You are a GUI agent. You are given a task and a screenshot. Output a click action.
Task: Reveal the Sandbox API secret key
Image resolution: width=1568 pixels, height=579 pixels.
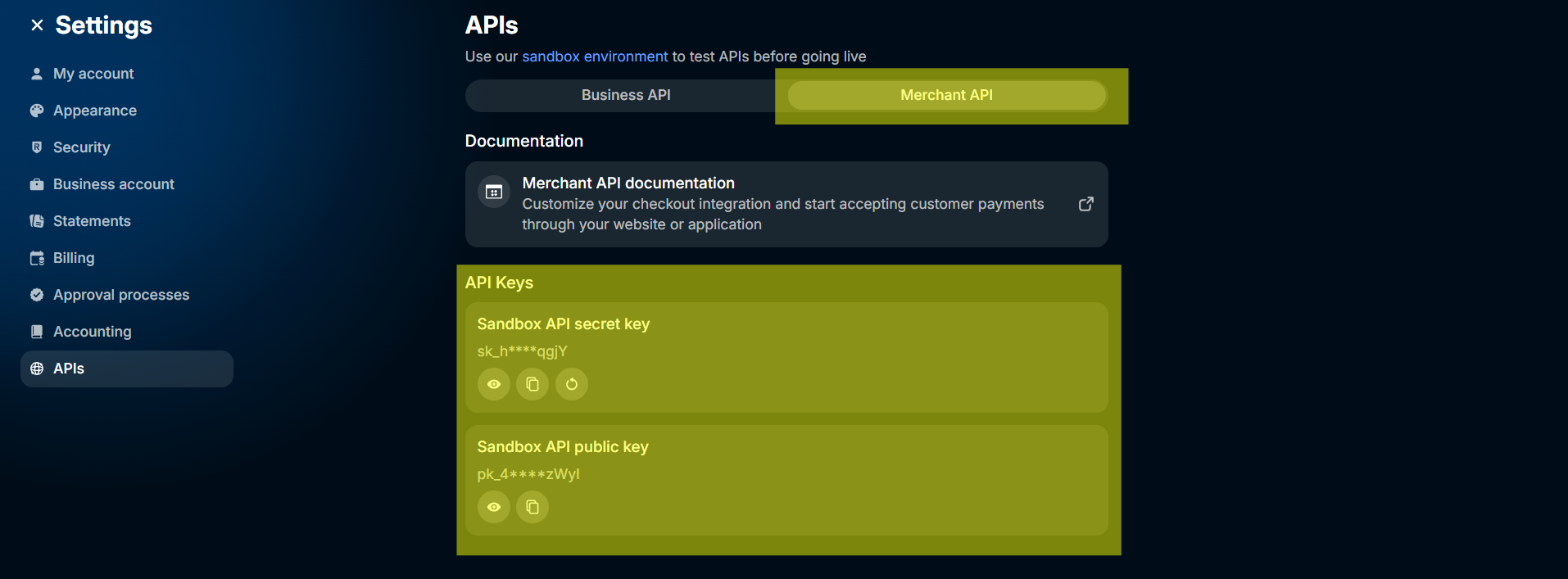click(493, 384)
